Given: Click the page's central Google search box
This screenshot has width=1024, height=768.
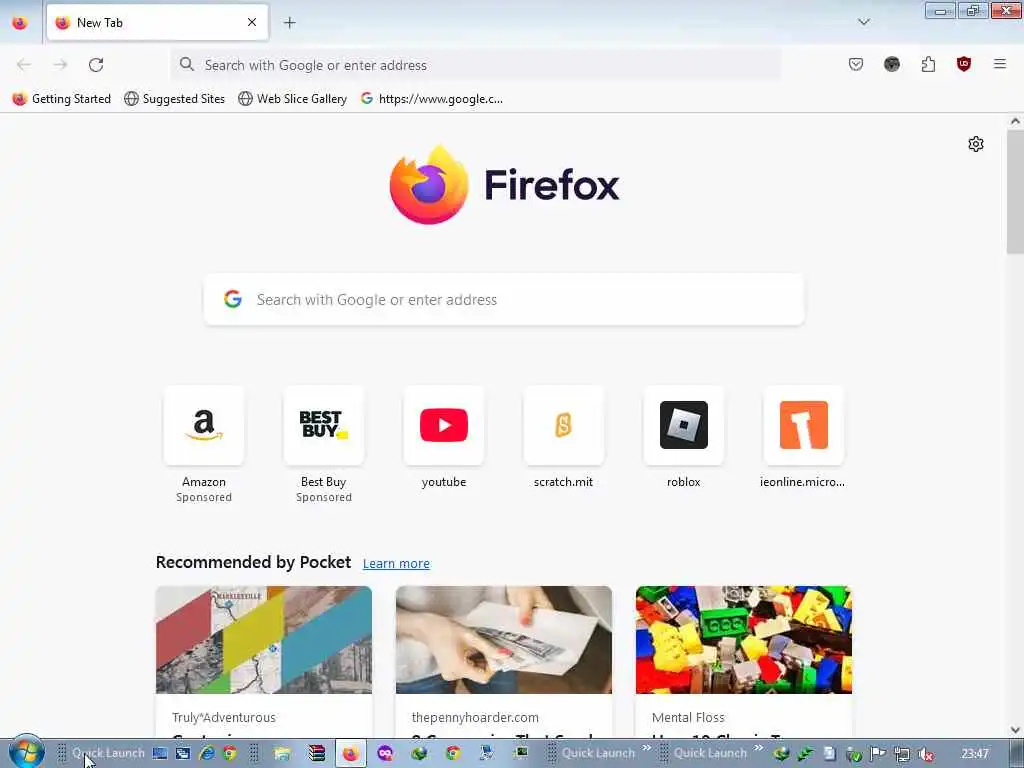Looking at the screenshot, I should (x=504, y=300).
